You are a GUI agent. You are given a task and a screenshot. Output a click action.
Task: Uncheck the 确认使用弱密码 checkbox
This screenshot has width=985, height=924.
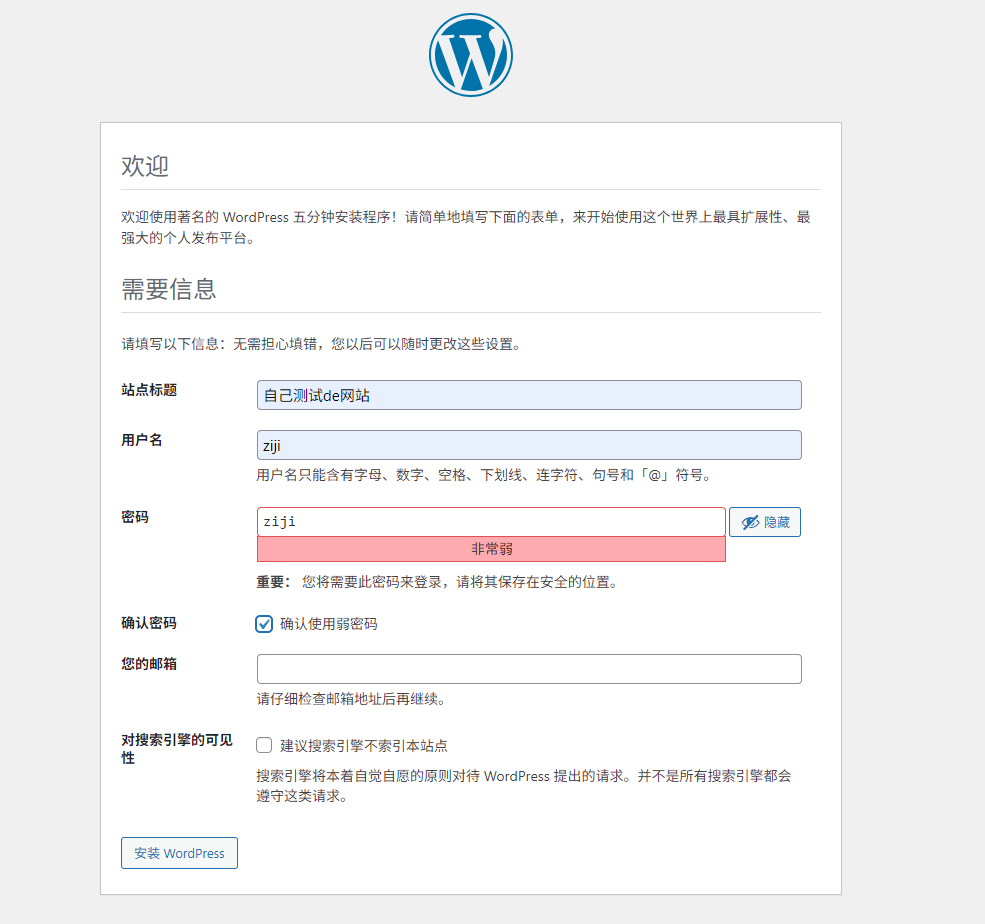[x=264, y=624]
